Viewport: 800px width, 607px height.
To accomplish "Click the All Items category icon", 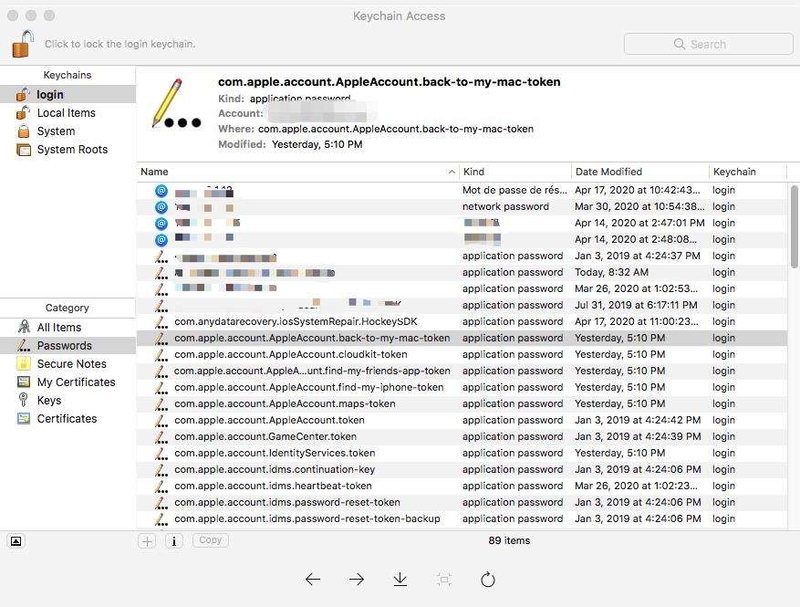I will pos(23,327).
